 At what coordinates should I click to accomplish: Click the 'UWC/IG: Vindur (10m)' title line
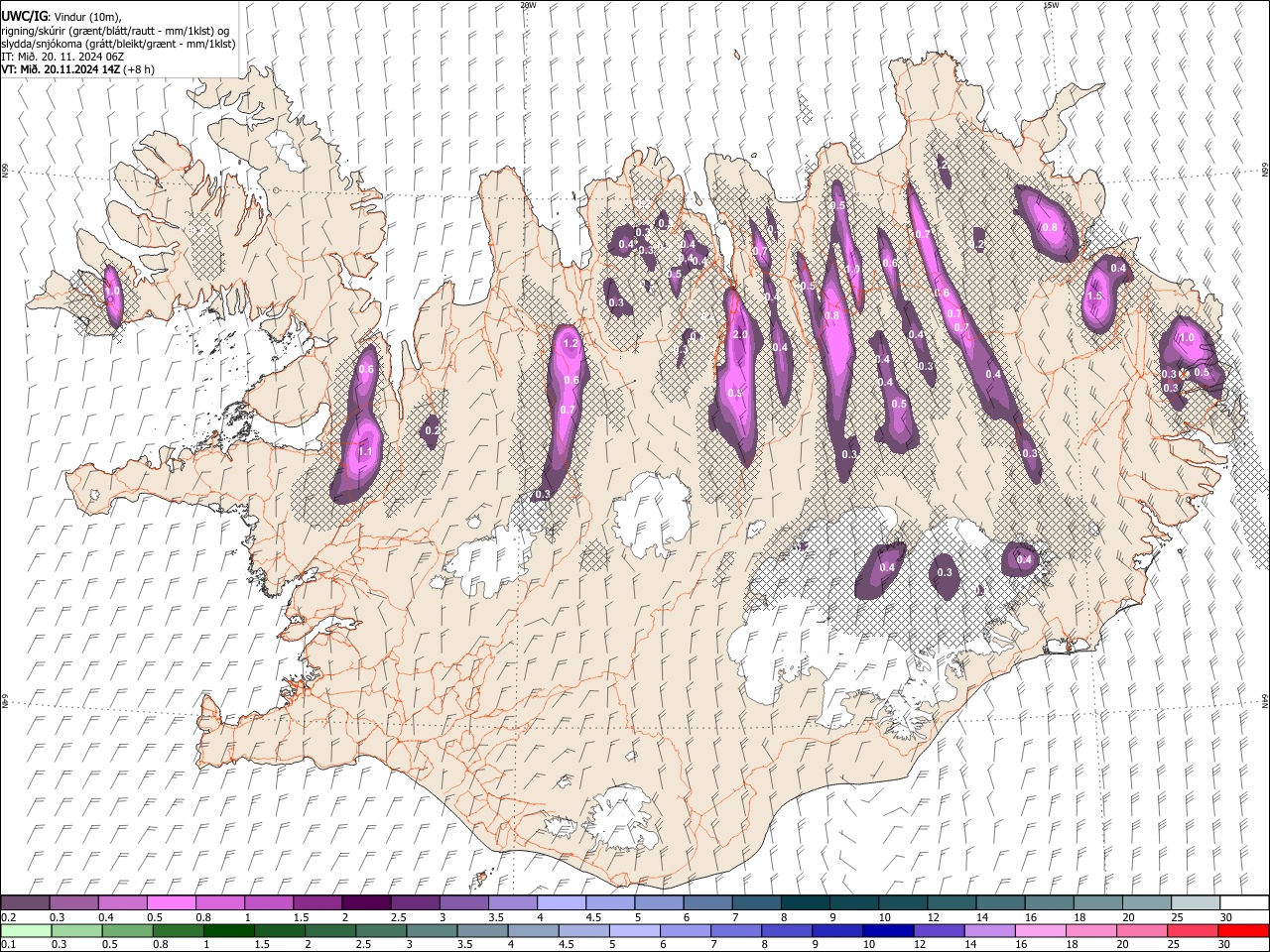tap(62, 17)
